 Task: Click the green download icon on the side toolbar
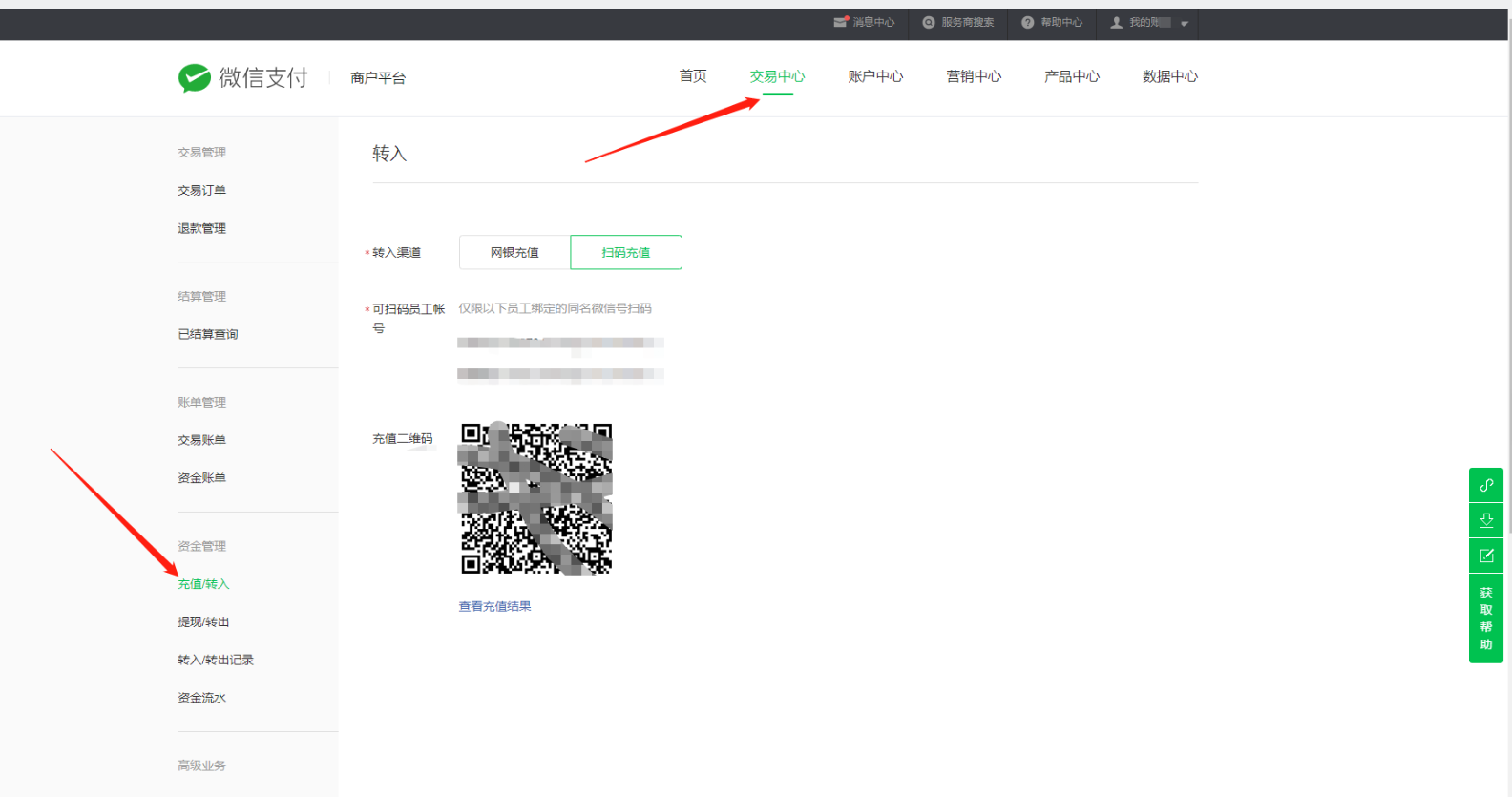1486,520
